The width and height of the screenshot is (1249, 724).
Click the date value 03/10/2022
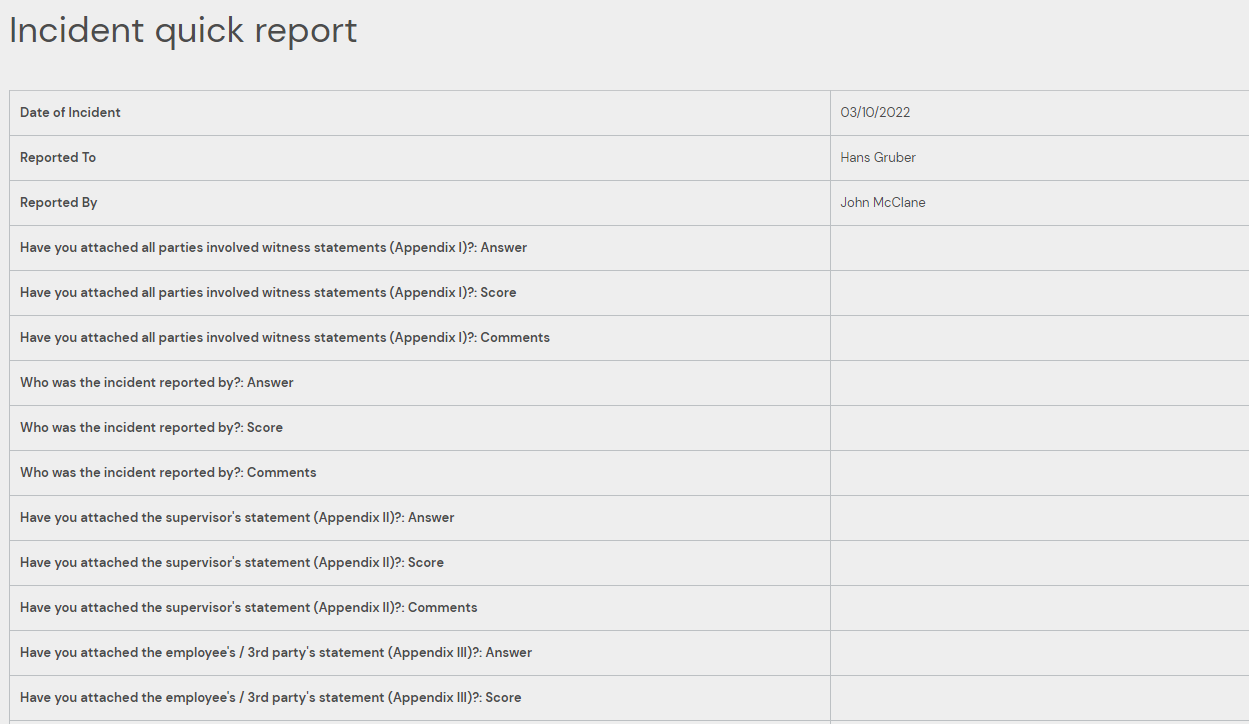click(875, 113)
